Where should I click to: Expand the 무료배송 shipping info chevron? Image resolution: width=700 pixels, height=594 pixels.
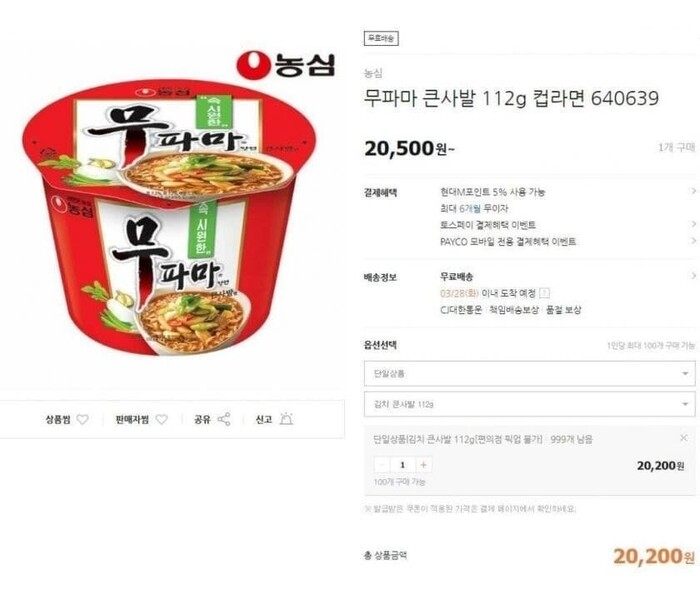coord(693,276)
